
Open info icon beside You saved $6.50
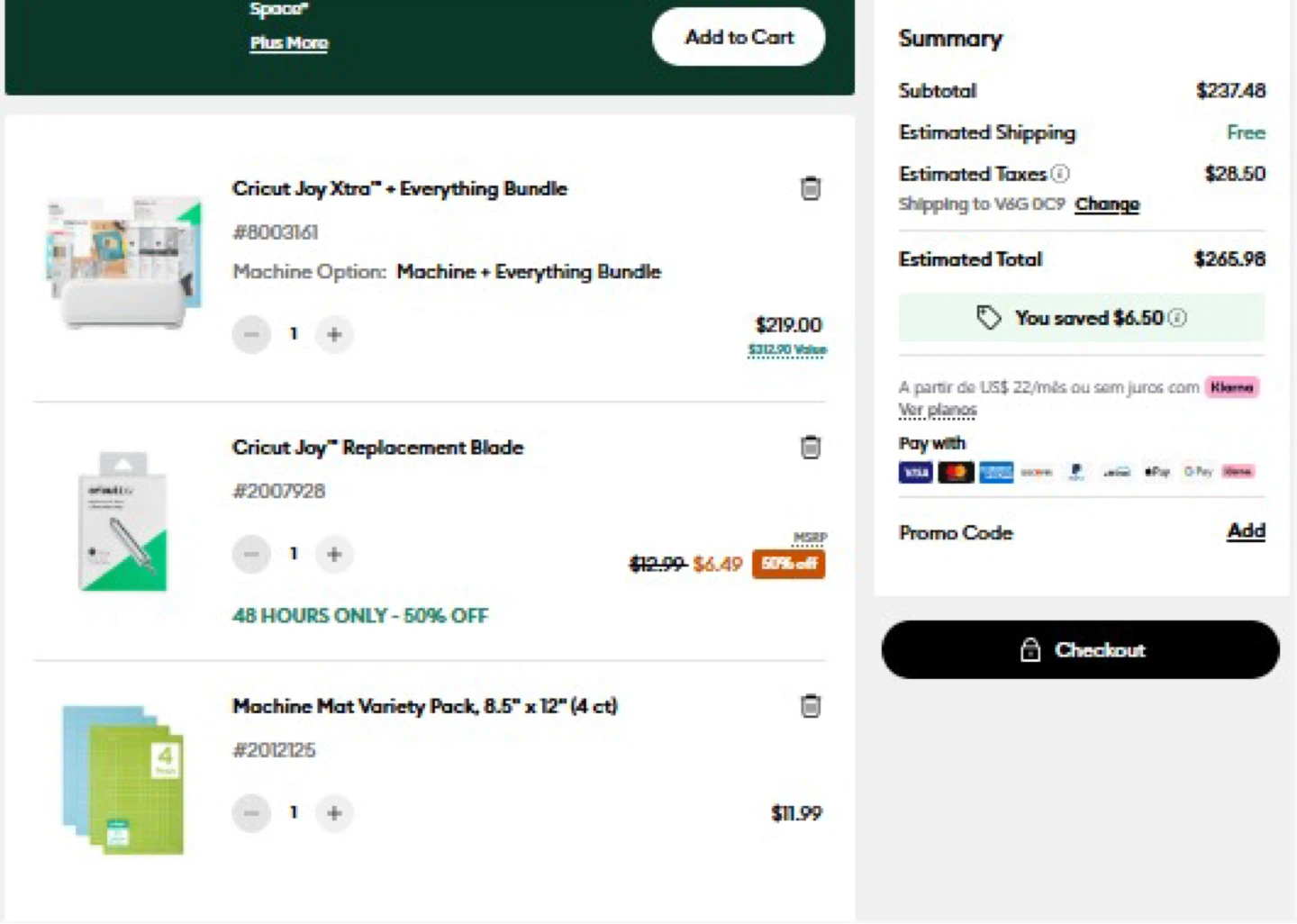pyautogui.click(x=1177, y=317)
